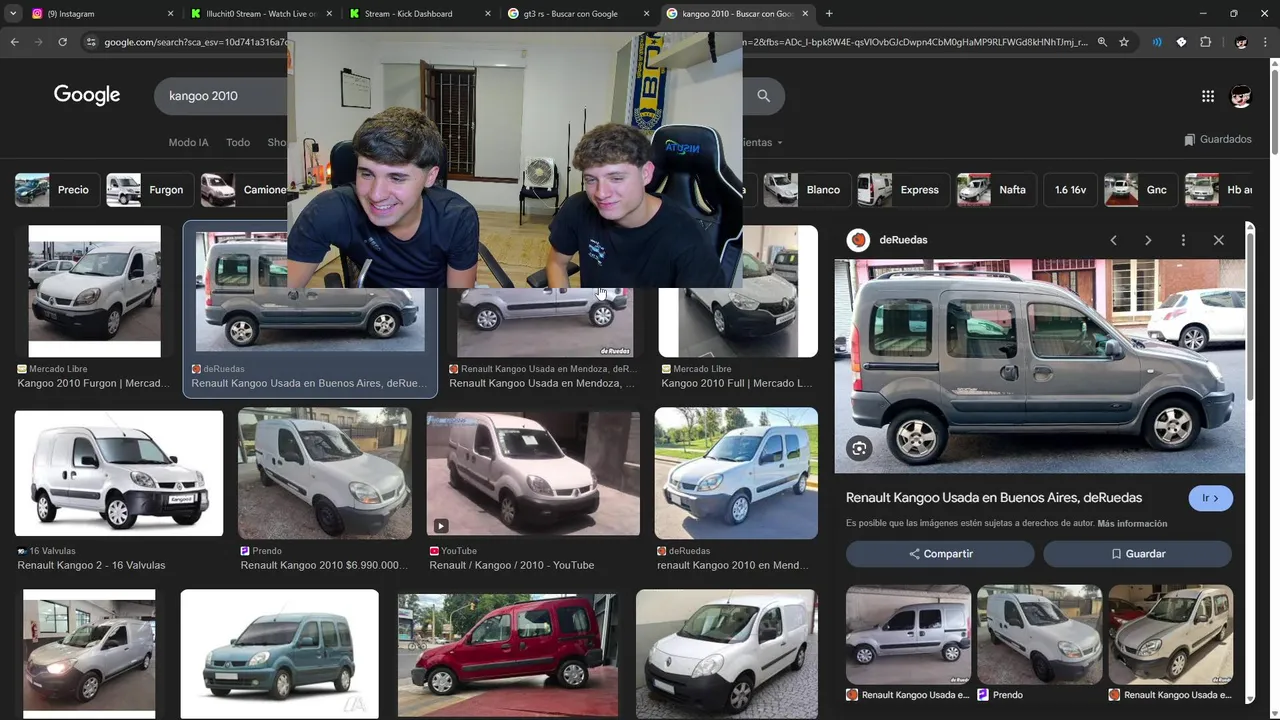1280x720 pixels.
Task: Search with Google Lens on preview
Action: [x=859, y=449]
